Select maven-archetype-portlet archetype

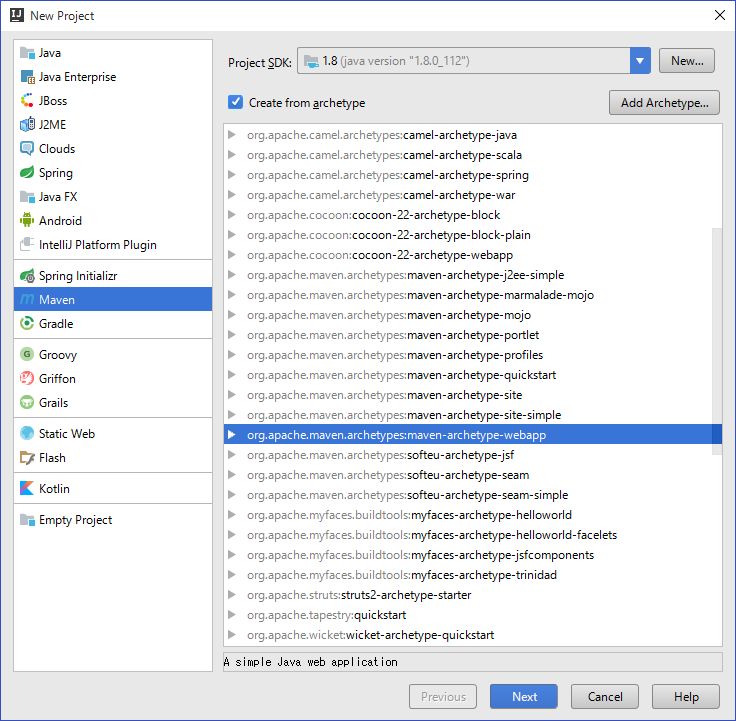tap(473, 335)
